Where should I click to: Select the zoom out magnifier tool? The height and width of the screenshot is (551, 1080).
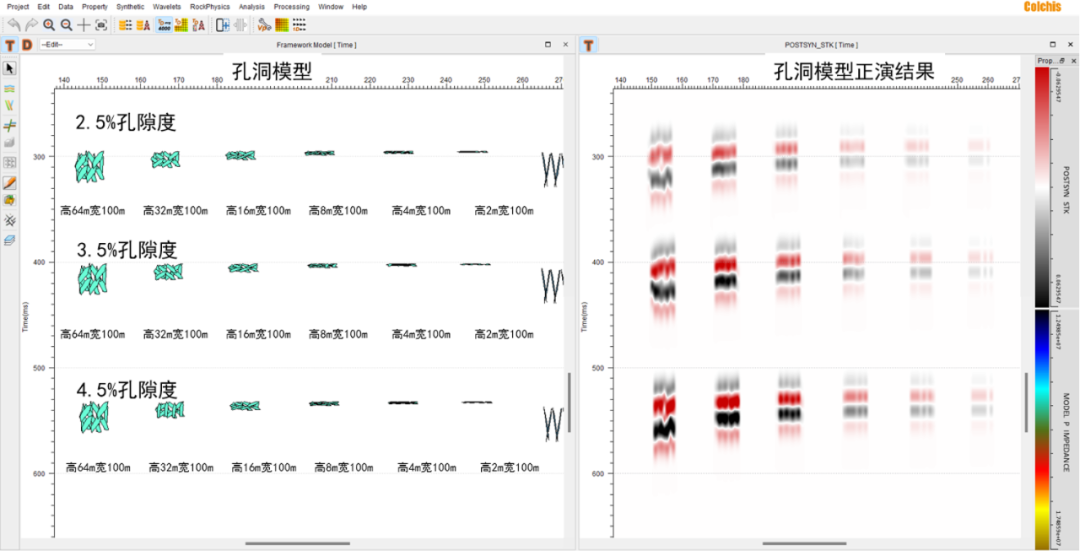pyautogui.click(x=66, y=25)
